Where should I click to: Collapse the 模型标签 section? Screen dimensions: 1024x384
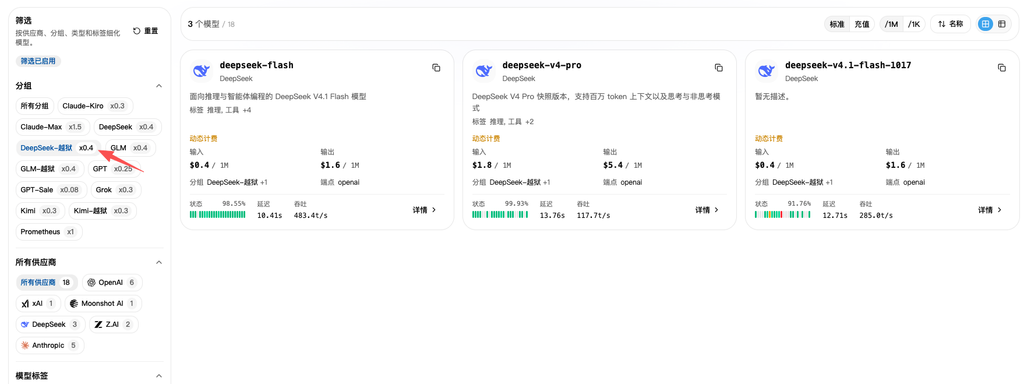pos(158,376)
